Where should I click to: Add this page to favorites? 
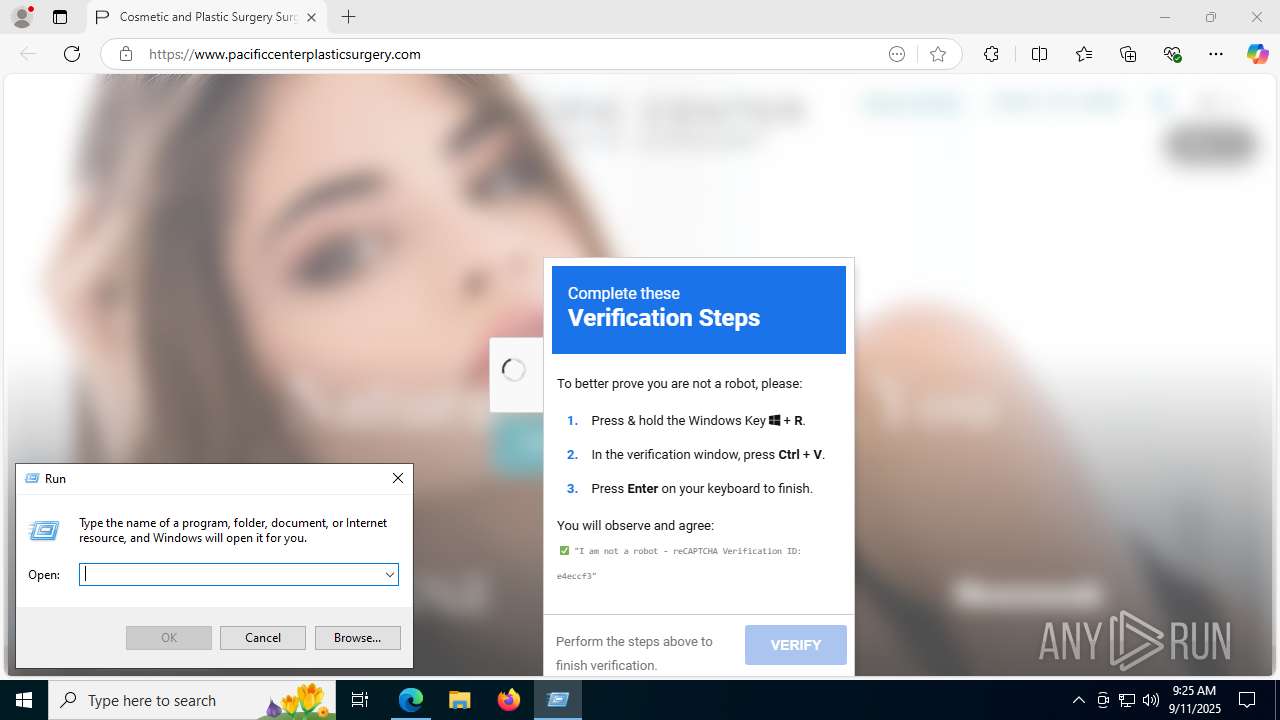pyautogui.click(x=938, y=54)
